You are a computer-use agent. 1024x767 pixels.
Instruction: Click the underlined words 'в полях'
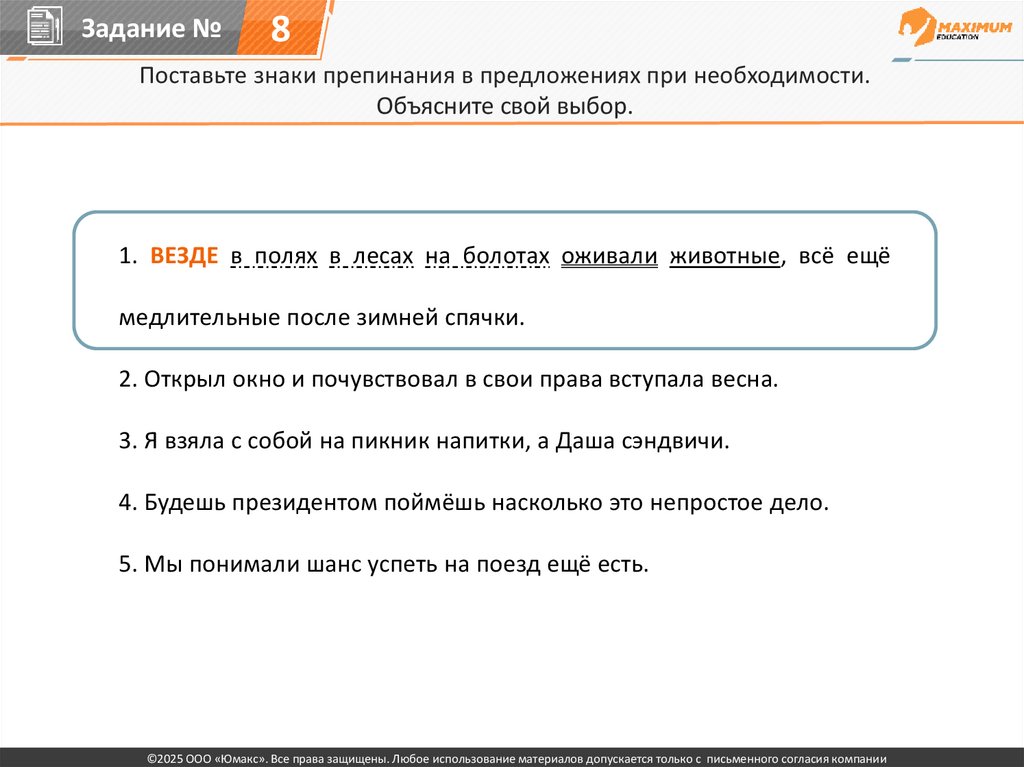(274, 256)
